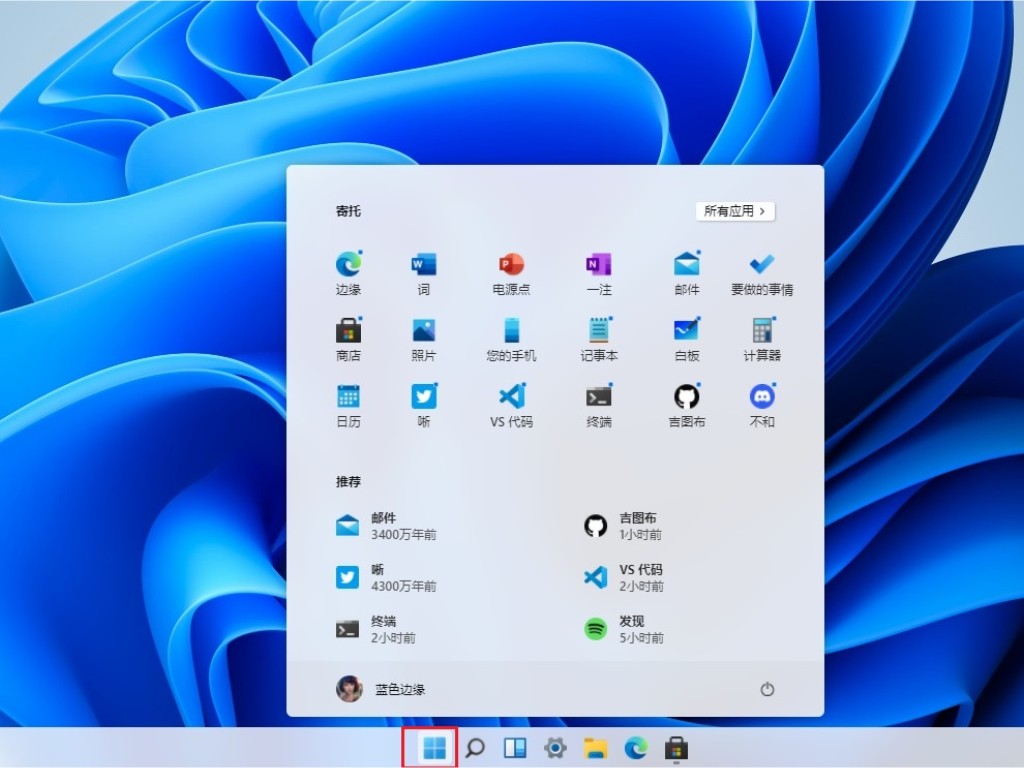Launch the Calendar app icon
Image resolution: width=1024 pixels, height=768 pixels.
(x=347, y=397)
